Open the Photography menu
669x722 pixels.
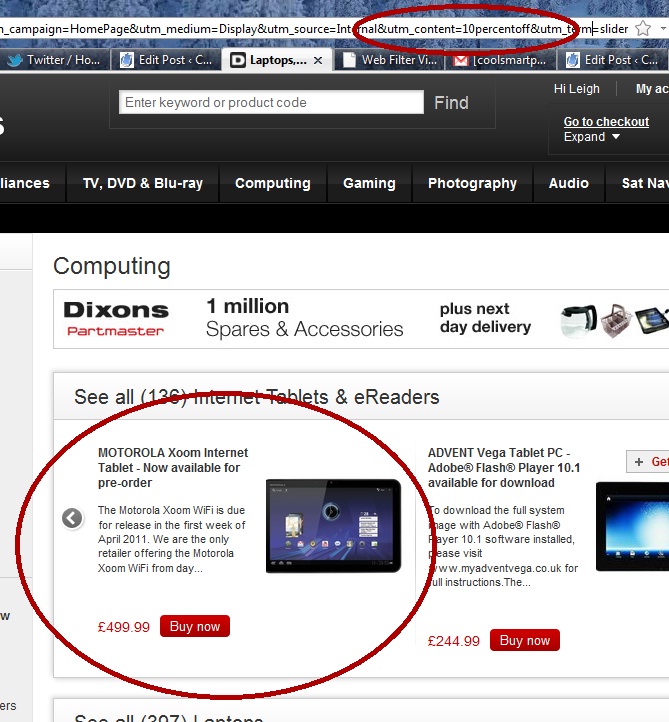pyautogui.click(x=472, y=183)
